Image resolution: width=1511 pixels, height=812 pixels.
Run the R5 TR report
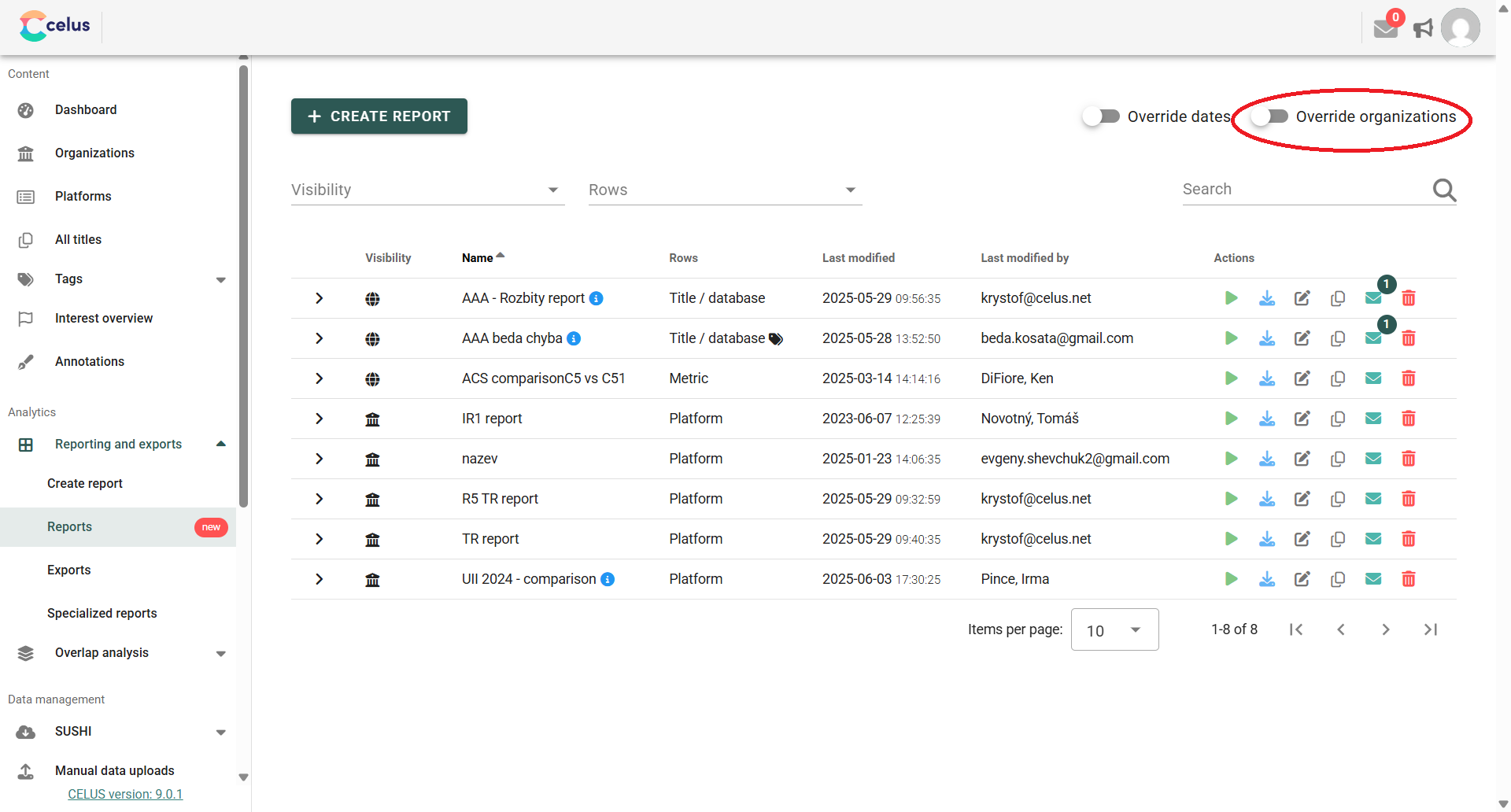pyautogui.click(x=1232, y=499)
